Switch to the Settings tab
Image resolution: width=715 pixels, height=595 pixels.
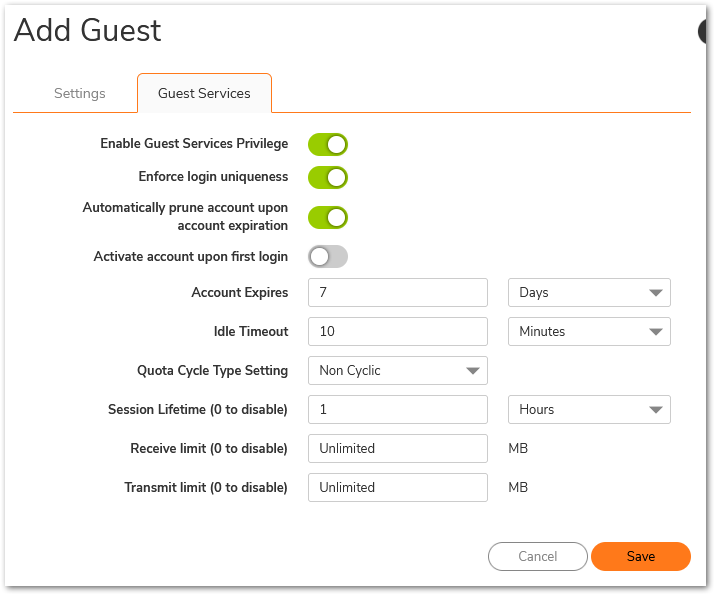pos(79,93)
